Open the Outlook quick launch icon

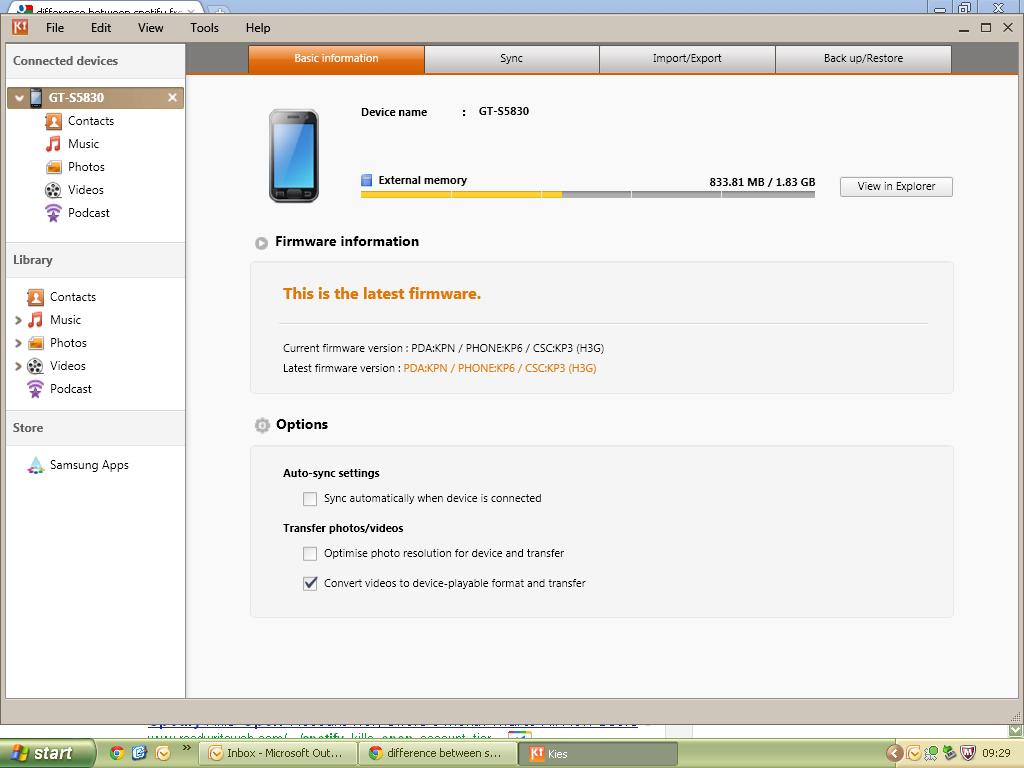click(x=163, y=753)
